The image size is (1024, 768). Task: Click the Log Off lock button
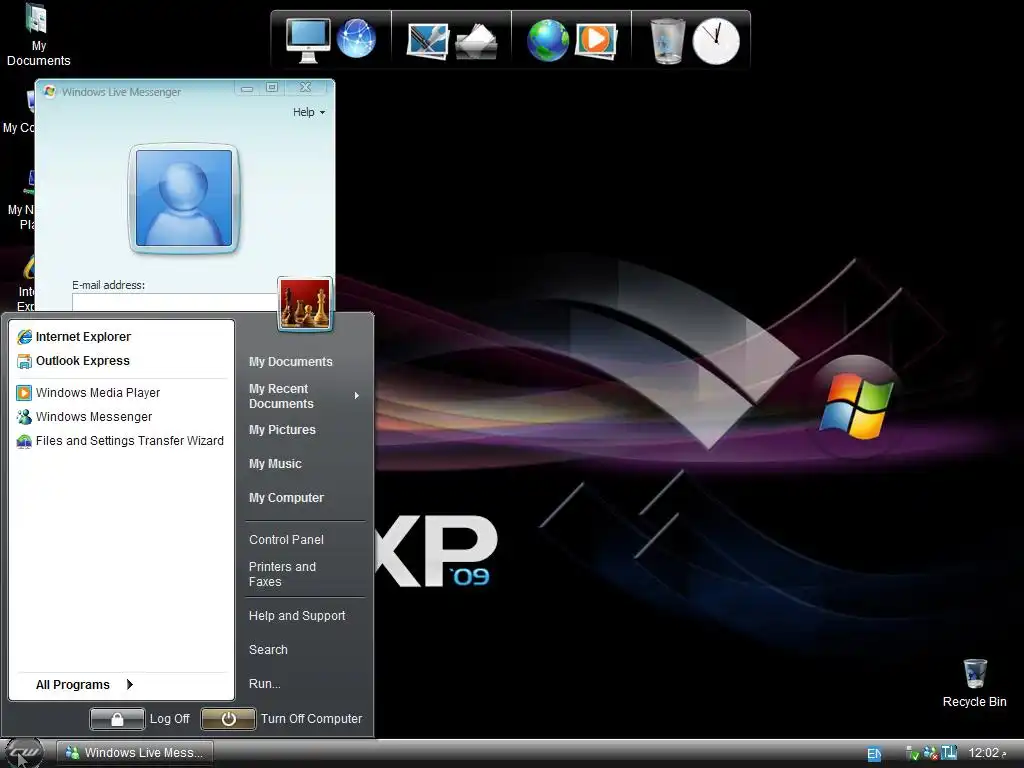point(117,719)
